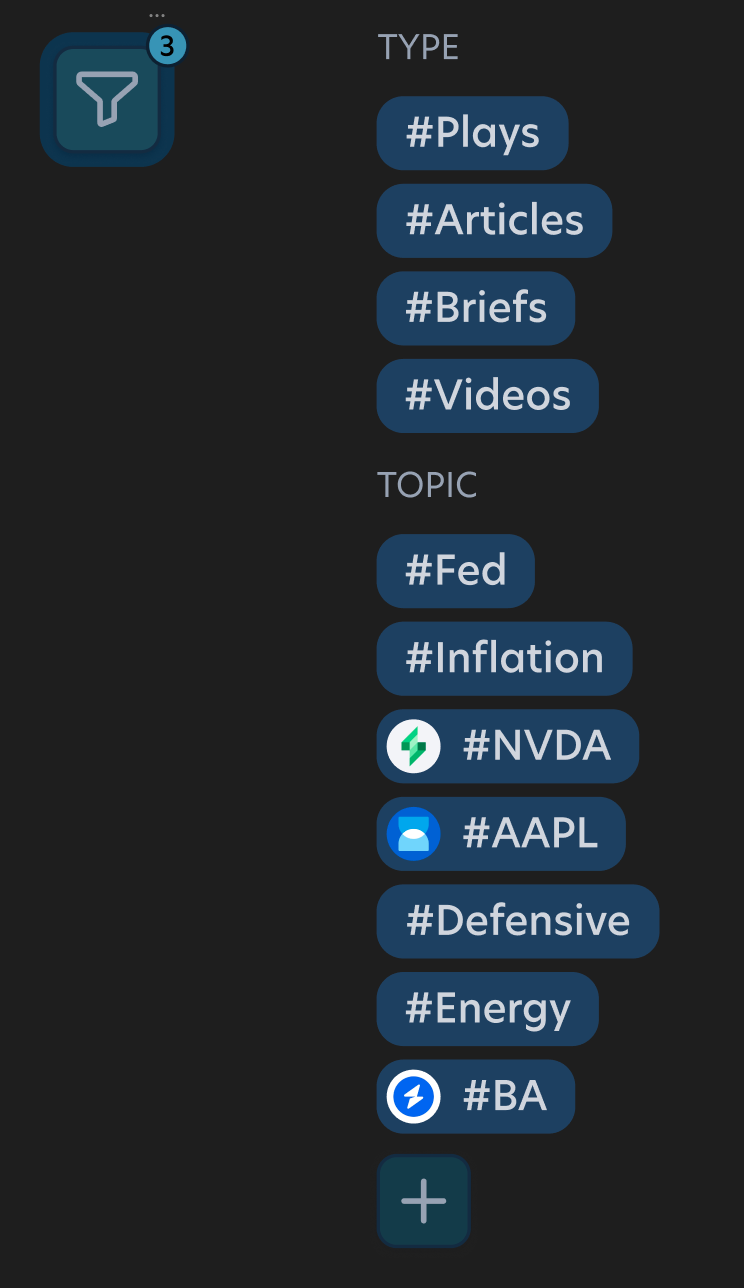
Task: Select the #Fed topic tag
Action: (x=455, y=570)
